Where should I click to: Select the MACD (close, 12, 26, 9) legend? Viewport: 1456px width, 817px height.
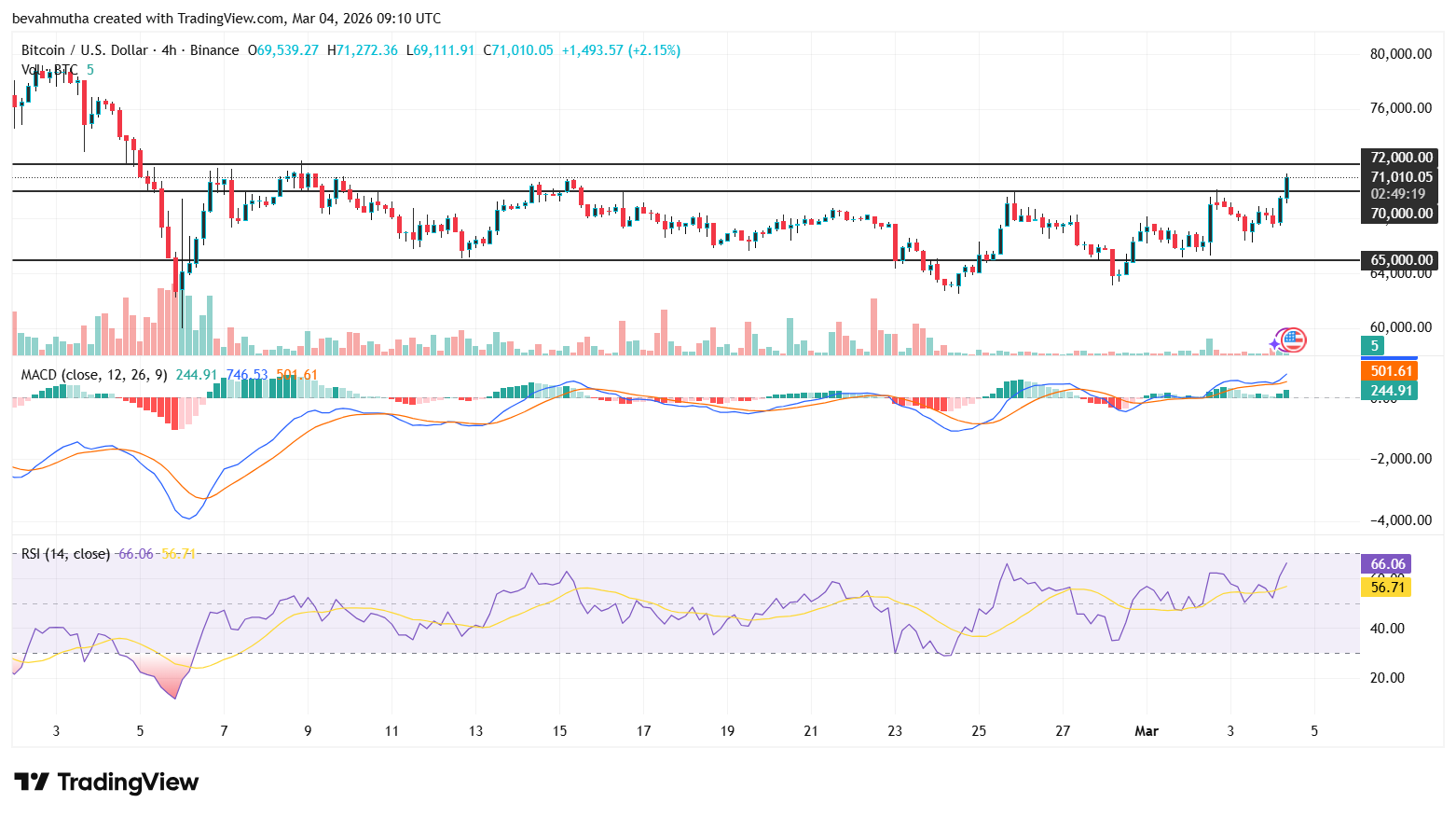tap(94, 375)
